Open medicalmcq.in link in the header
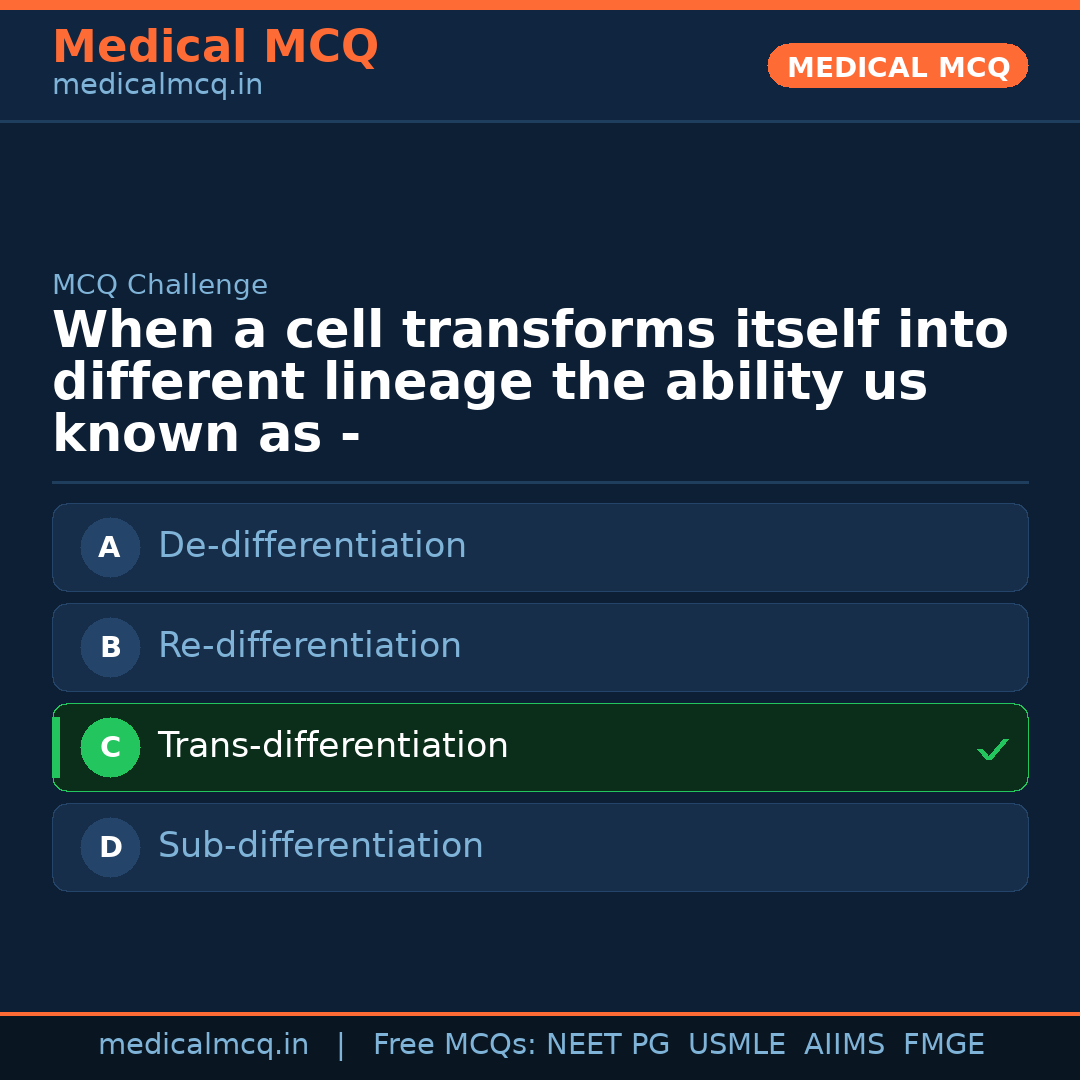Viewport: 1080px width, 1080px height. click(x=157, y=86)
